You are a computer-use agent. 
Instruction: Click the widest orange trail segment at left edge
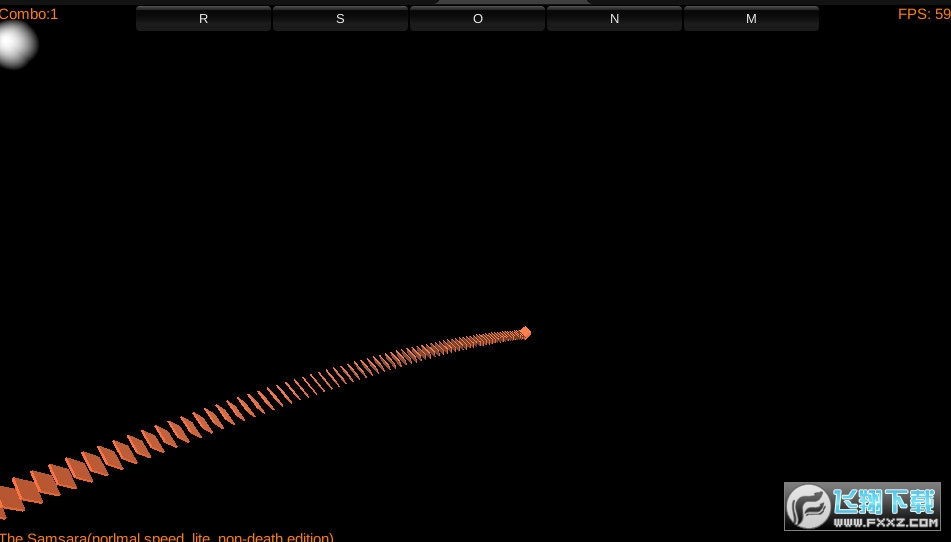pos(8,499)
